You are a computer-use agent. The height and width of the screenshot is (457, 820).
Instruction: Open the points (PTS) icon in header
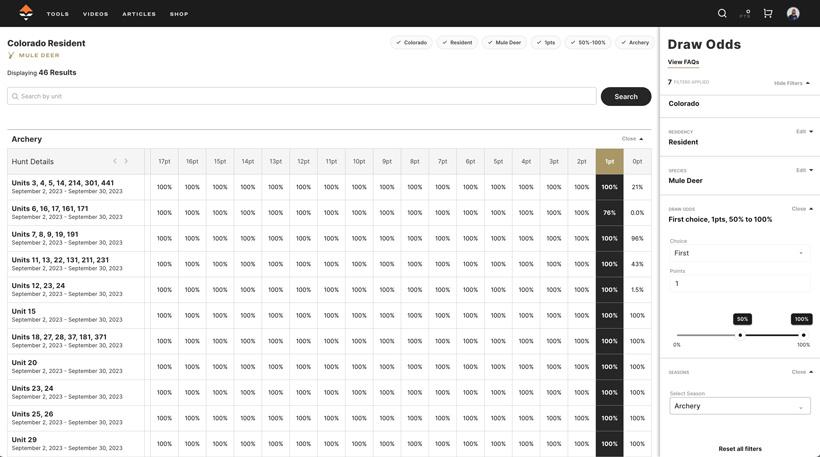click(745, 13)
